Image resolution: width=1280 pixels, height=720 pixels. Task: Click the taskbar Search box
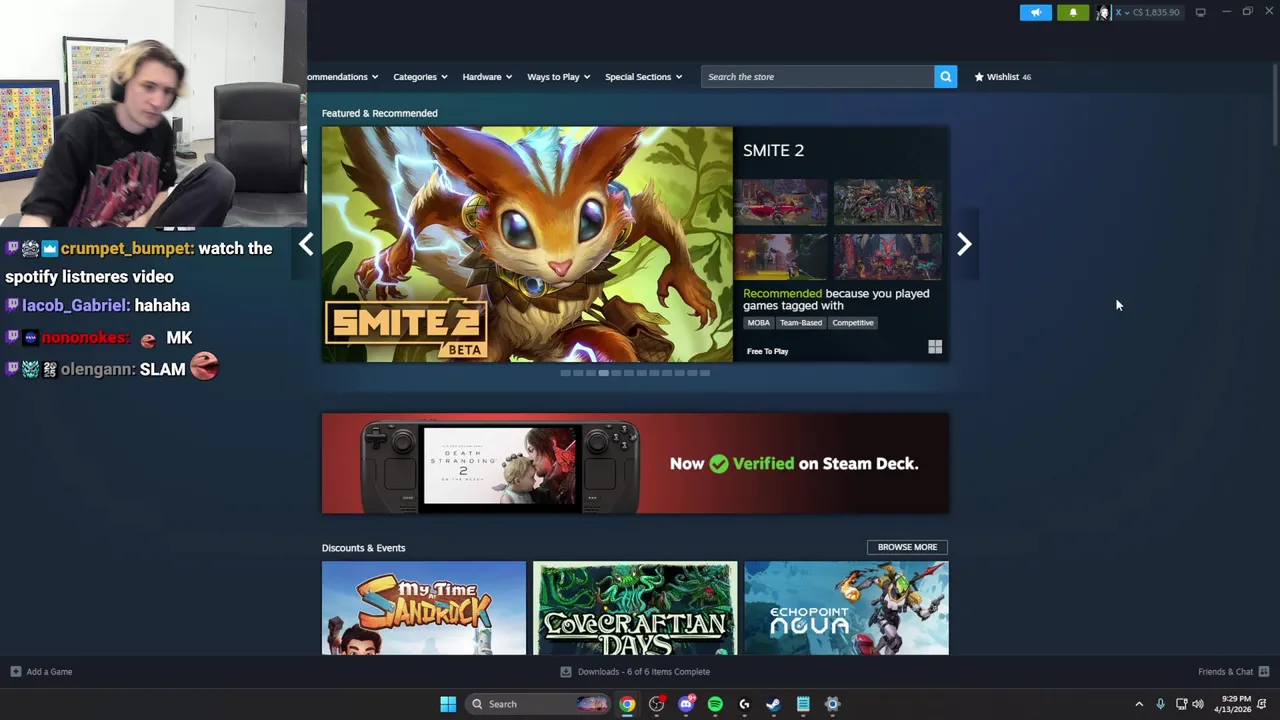(x=540, y=704)
